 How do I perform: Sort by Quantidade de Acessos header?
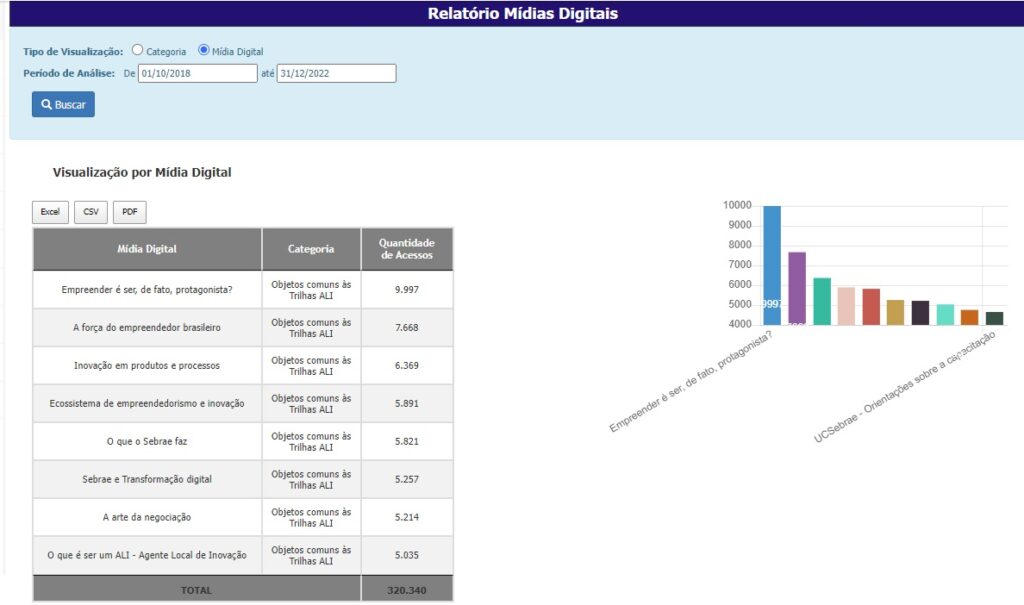pos(406,249)
